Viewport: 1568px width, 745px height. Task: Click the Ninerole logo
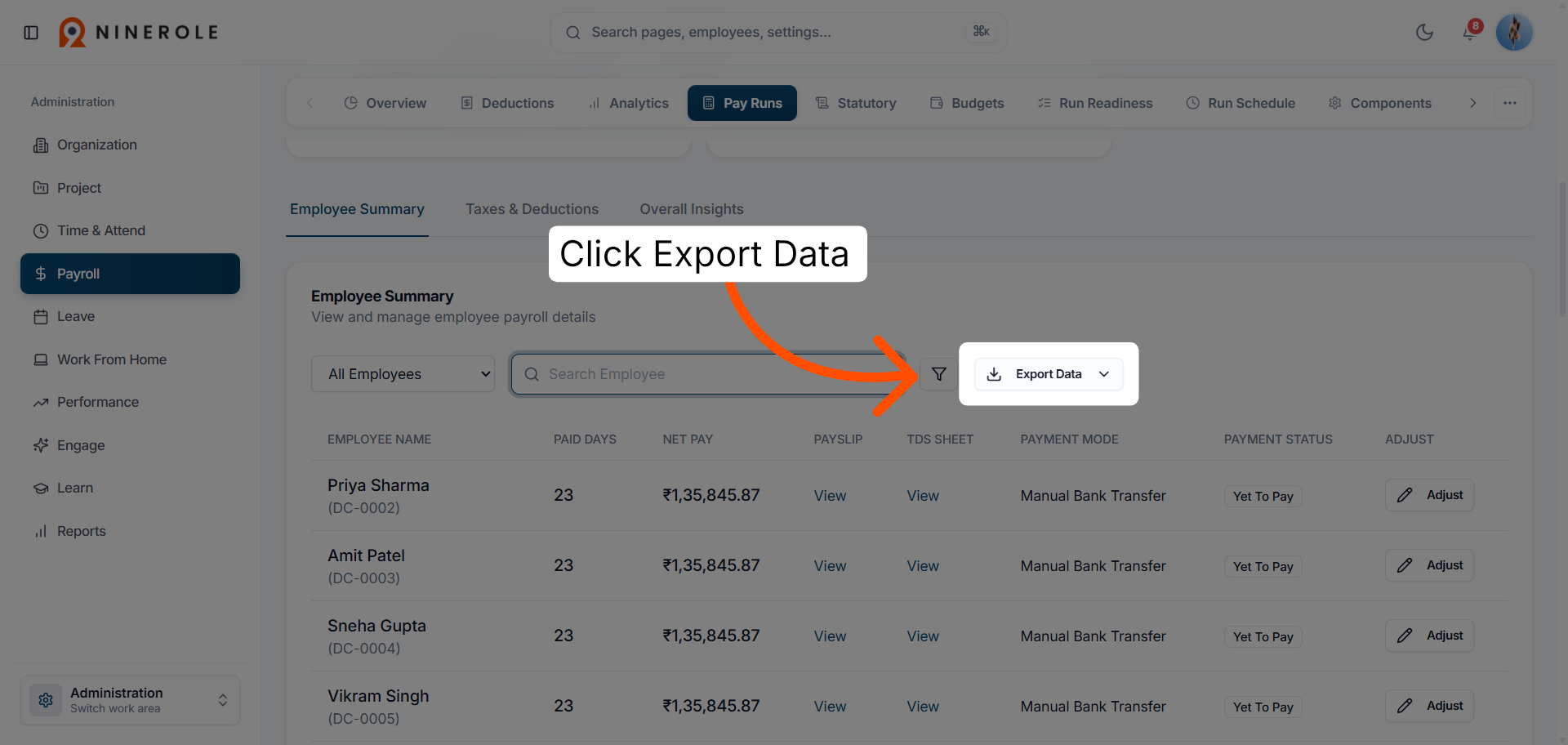pos(139,33)
